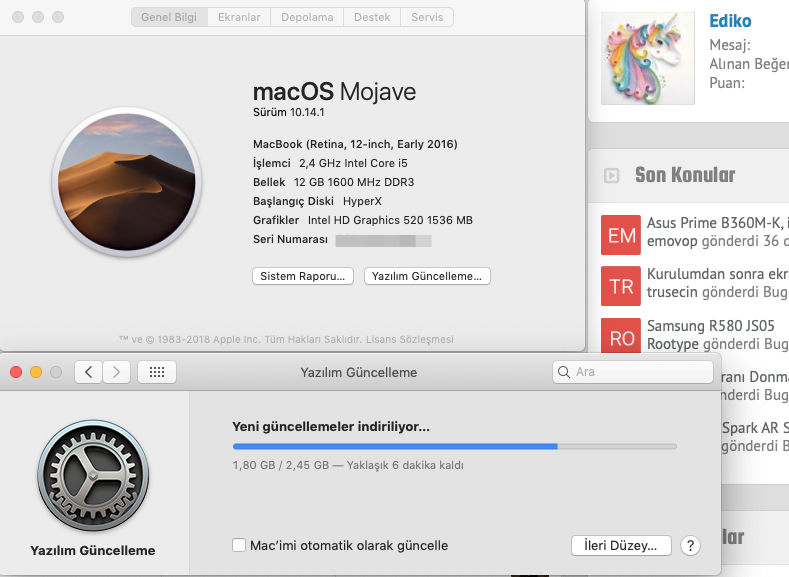
Task: Open İleri Düzey options
Action: 620,546
